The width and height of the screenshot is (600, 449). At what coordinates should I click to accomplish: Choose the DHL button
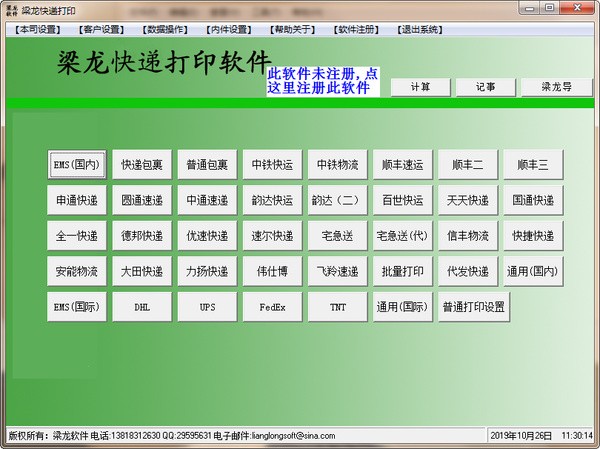click(142, 307)
